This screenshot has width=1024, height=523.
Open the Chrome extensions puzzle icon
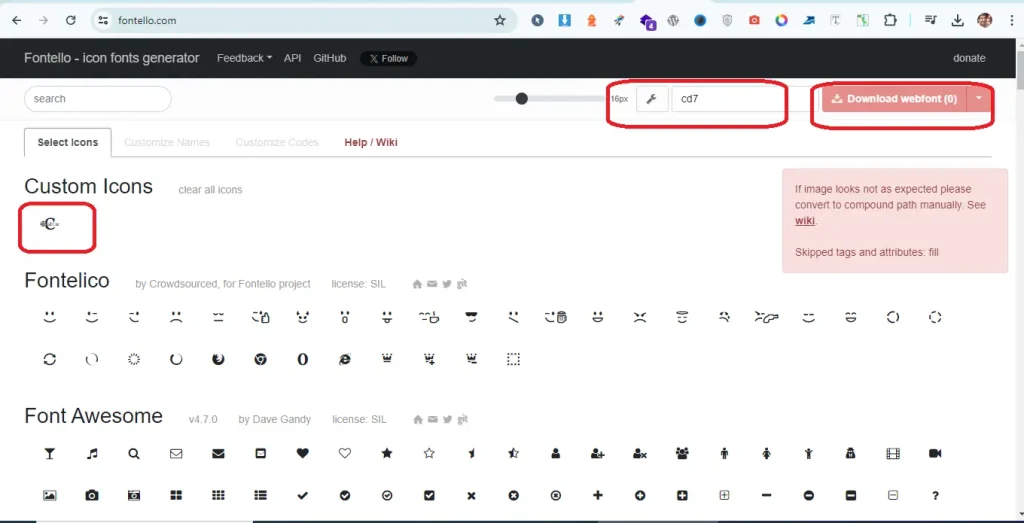[x=890, y=20]
